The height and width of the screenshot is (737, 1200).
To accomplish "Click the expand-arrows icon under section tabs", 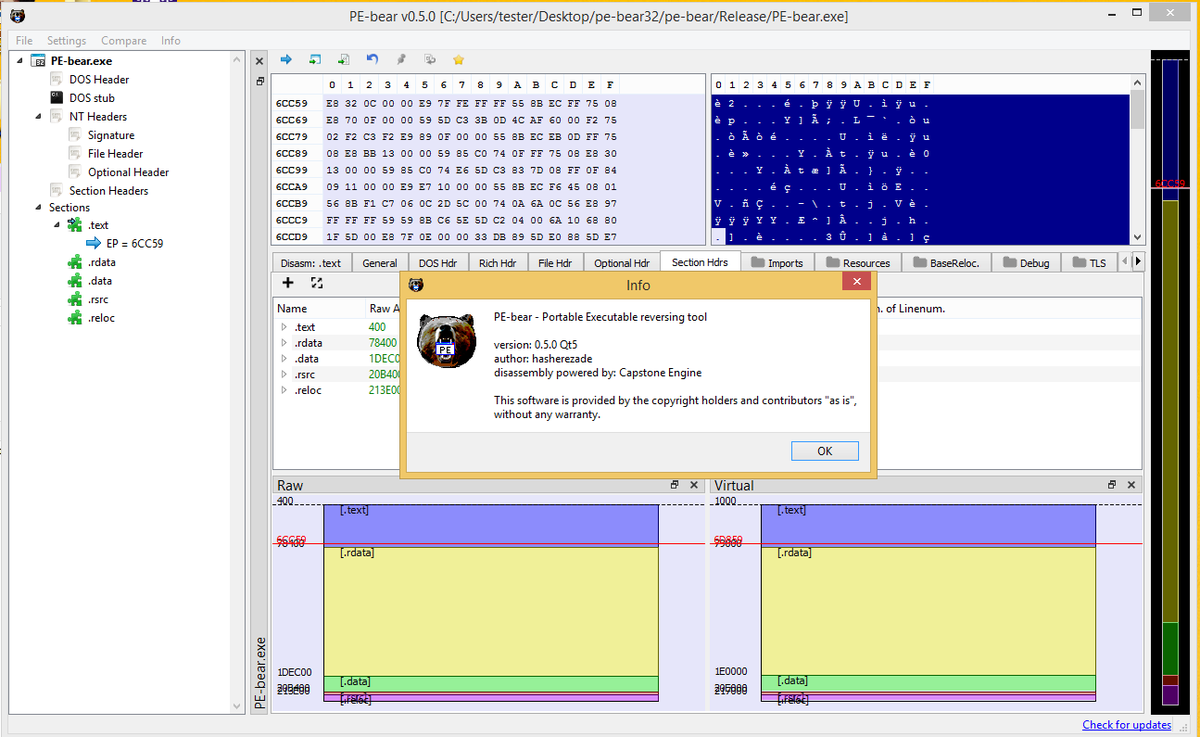I will click(x=317, y=283).
